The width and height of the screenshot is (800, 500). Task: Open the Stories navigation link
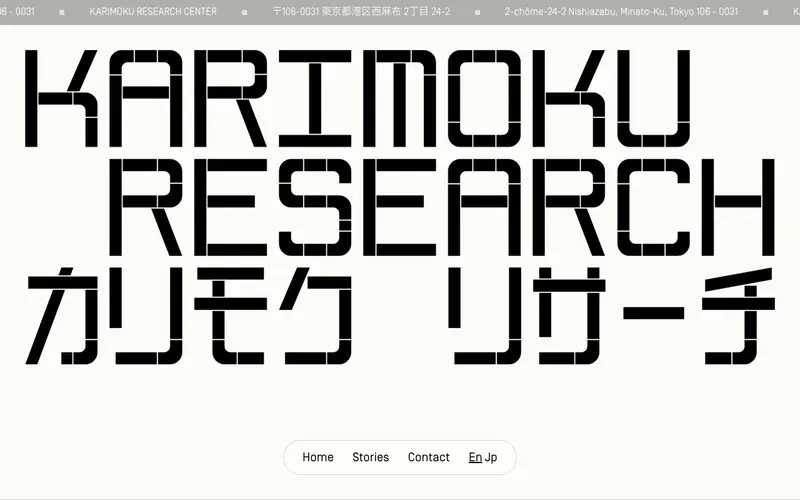pos(370,457)
